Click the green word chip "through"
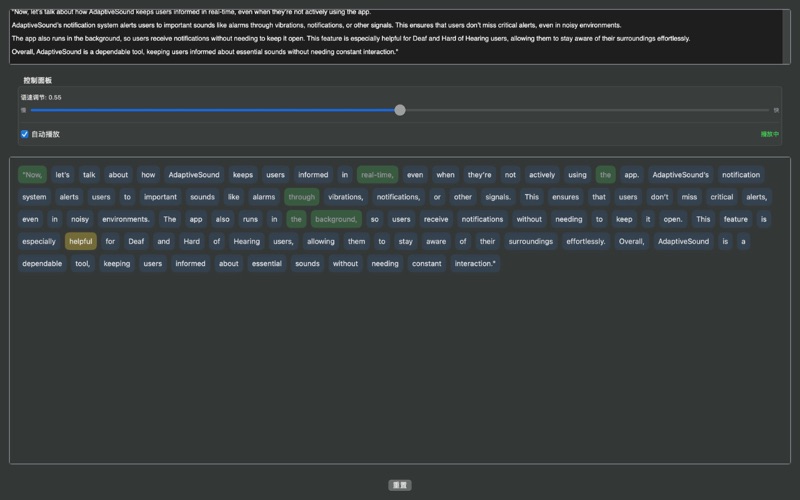This screenshot has width=800, height=500. click(x=302, y=197)
